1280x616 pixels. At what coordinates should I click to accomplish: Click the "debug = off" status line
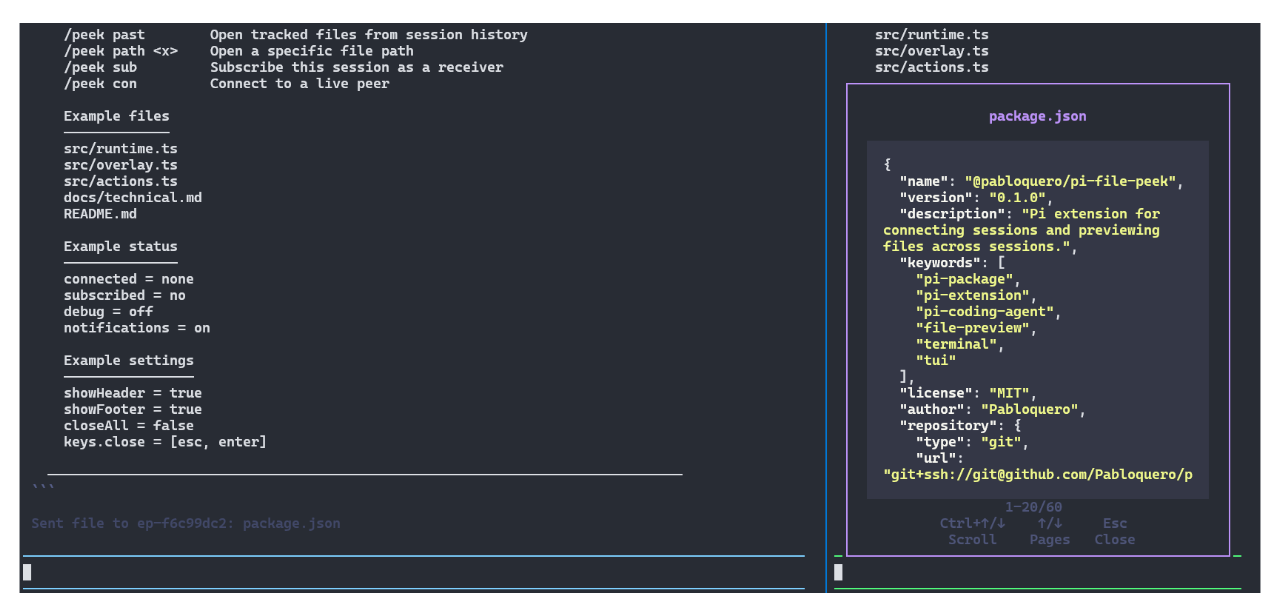[108, 311]
